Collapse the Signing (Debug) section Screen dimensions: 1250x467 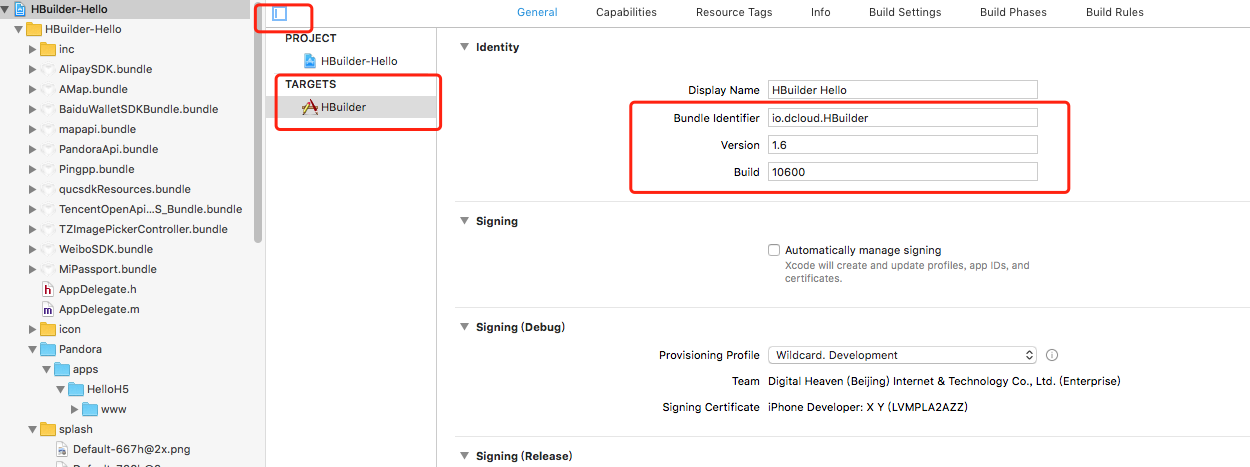[463, 327]
